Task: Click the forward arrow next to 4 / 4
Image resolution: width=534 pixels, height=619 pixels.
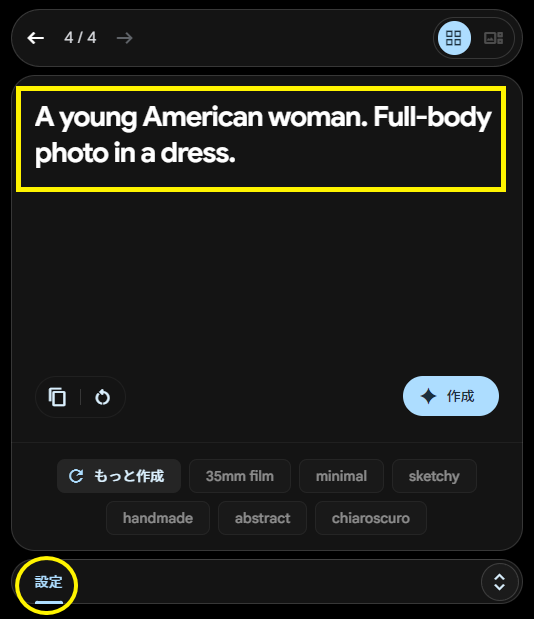Action: tap(125, 38)
